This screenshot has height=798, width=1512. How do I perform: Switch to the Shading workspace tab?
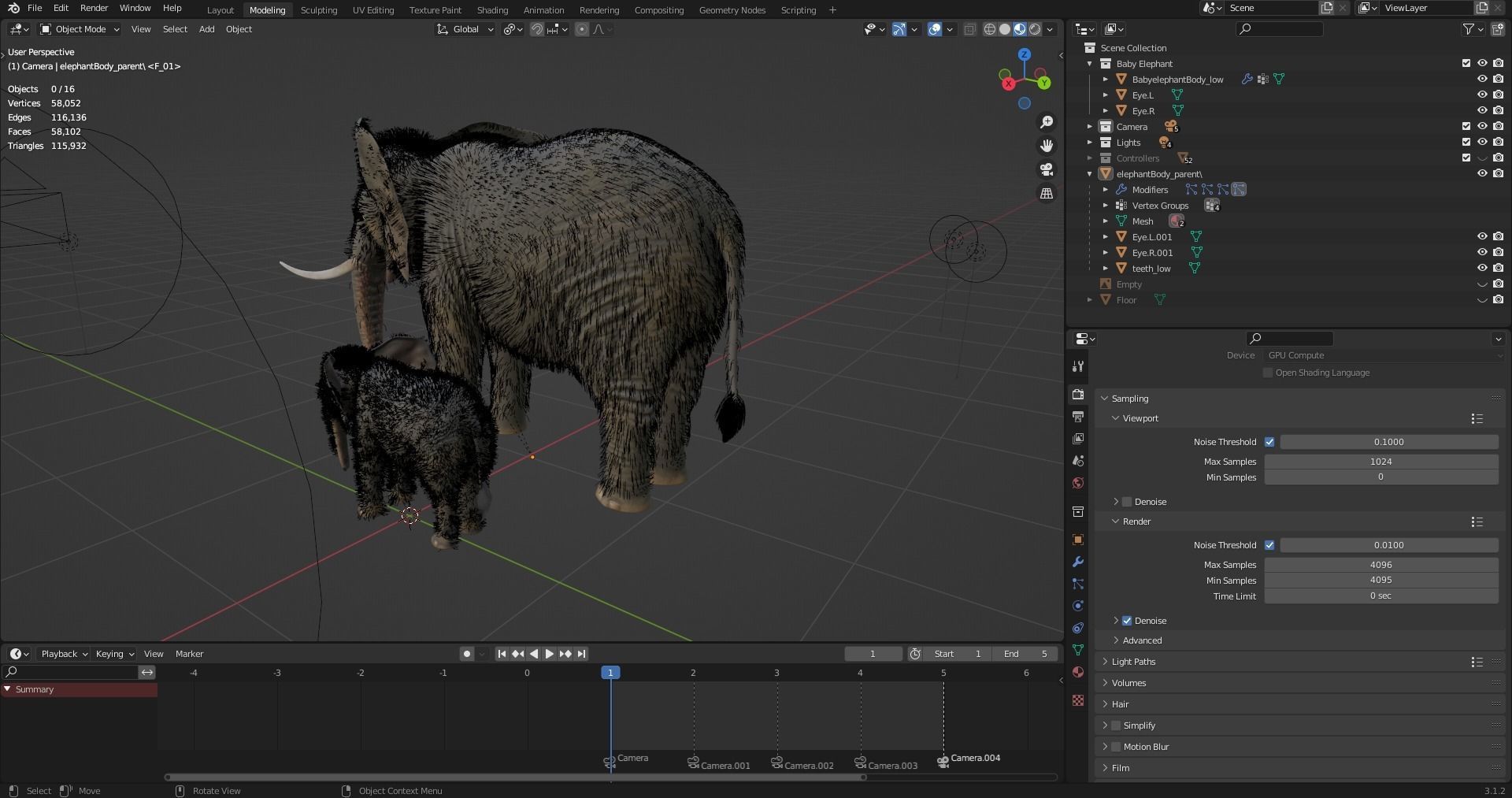tap(492, 10)
